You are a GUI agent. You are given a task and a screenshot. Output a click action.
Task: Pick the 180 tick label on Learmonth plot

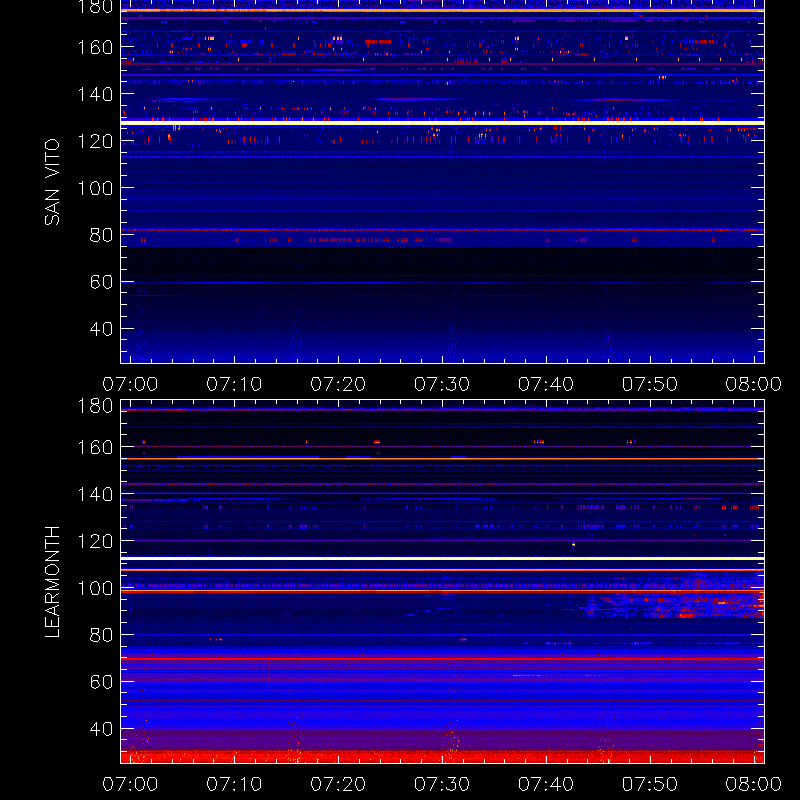click(95, 406)
